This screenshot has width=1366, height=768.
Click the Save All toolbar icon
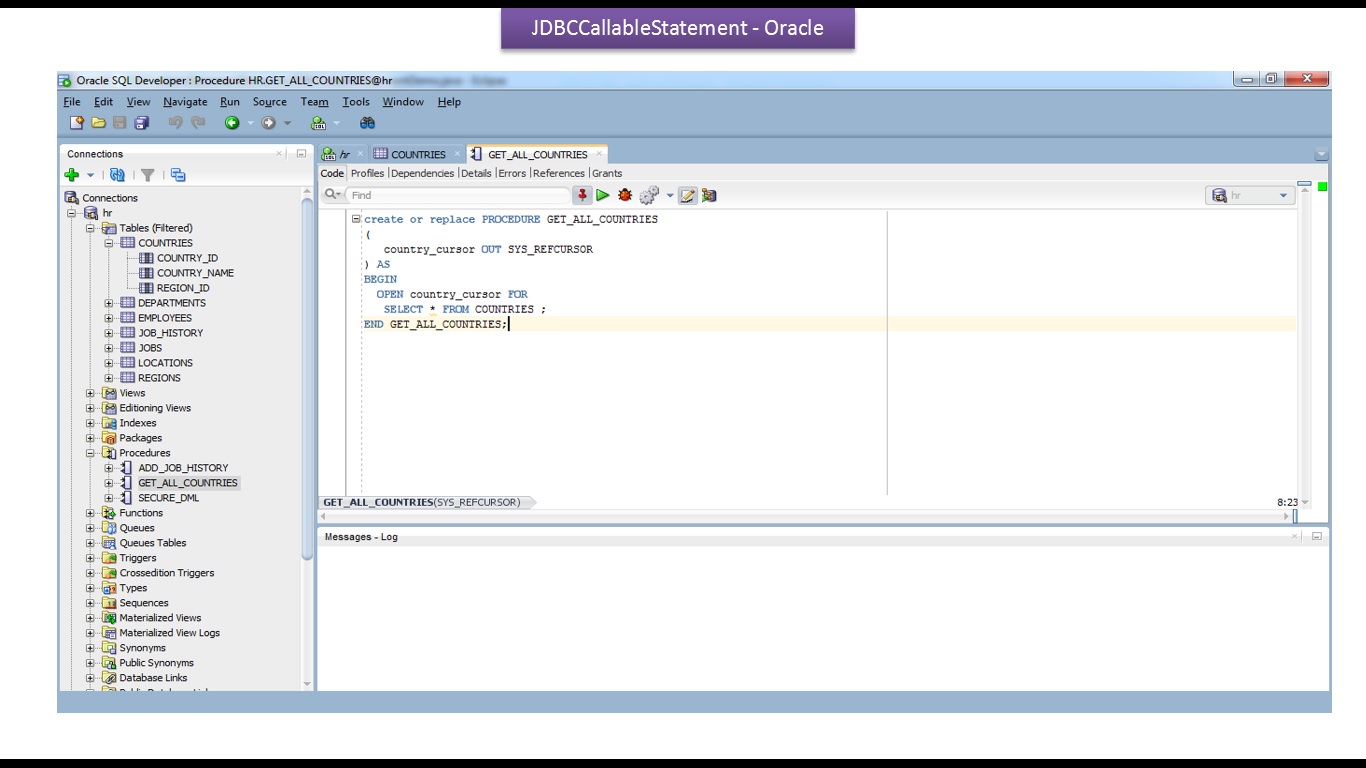coord(142,123)
